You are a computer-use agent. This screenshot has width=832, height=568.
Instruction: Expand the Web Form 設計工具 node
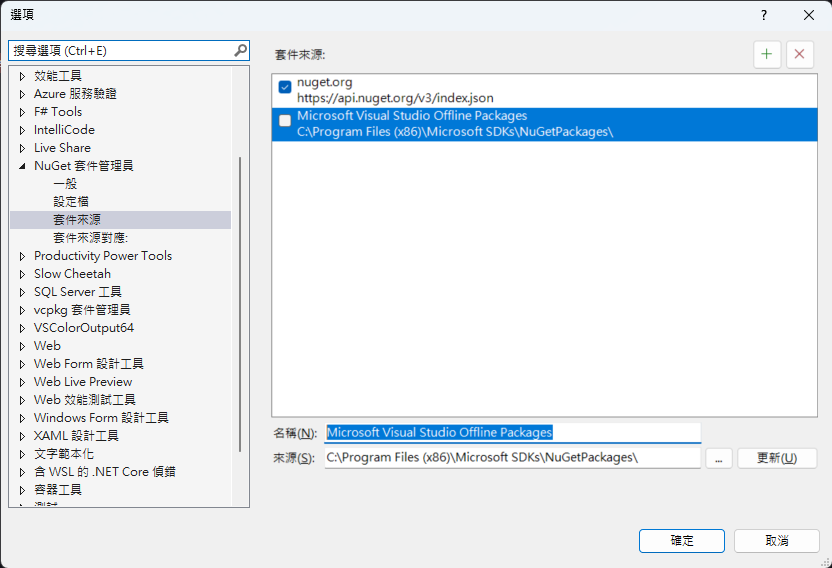[22, 365]
